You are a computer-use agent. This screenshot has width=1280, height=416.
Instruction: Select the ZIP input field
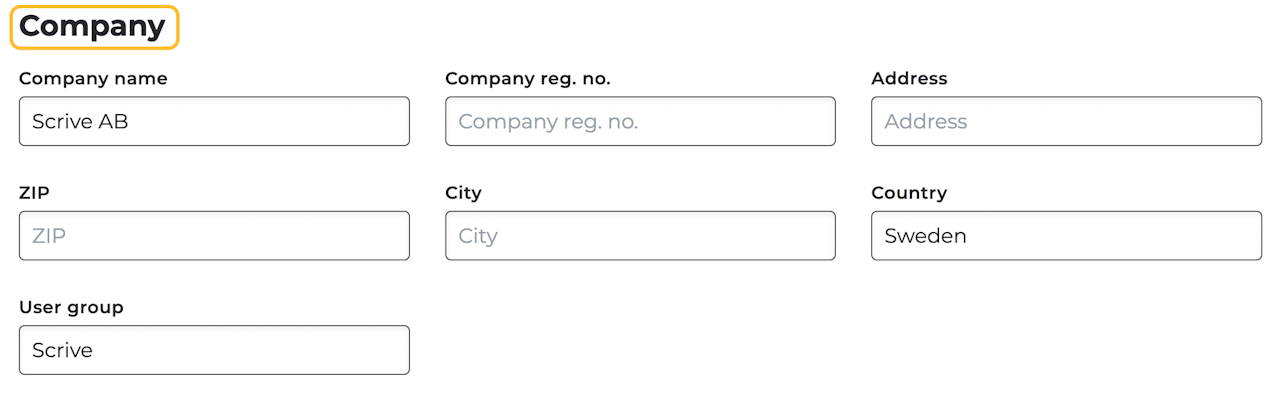[x=214, y=236]
